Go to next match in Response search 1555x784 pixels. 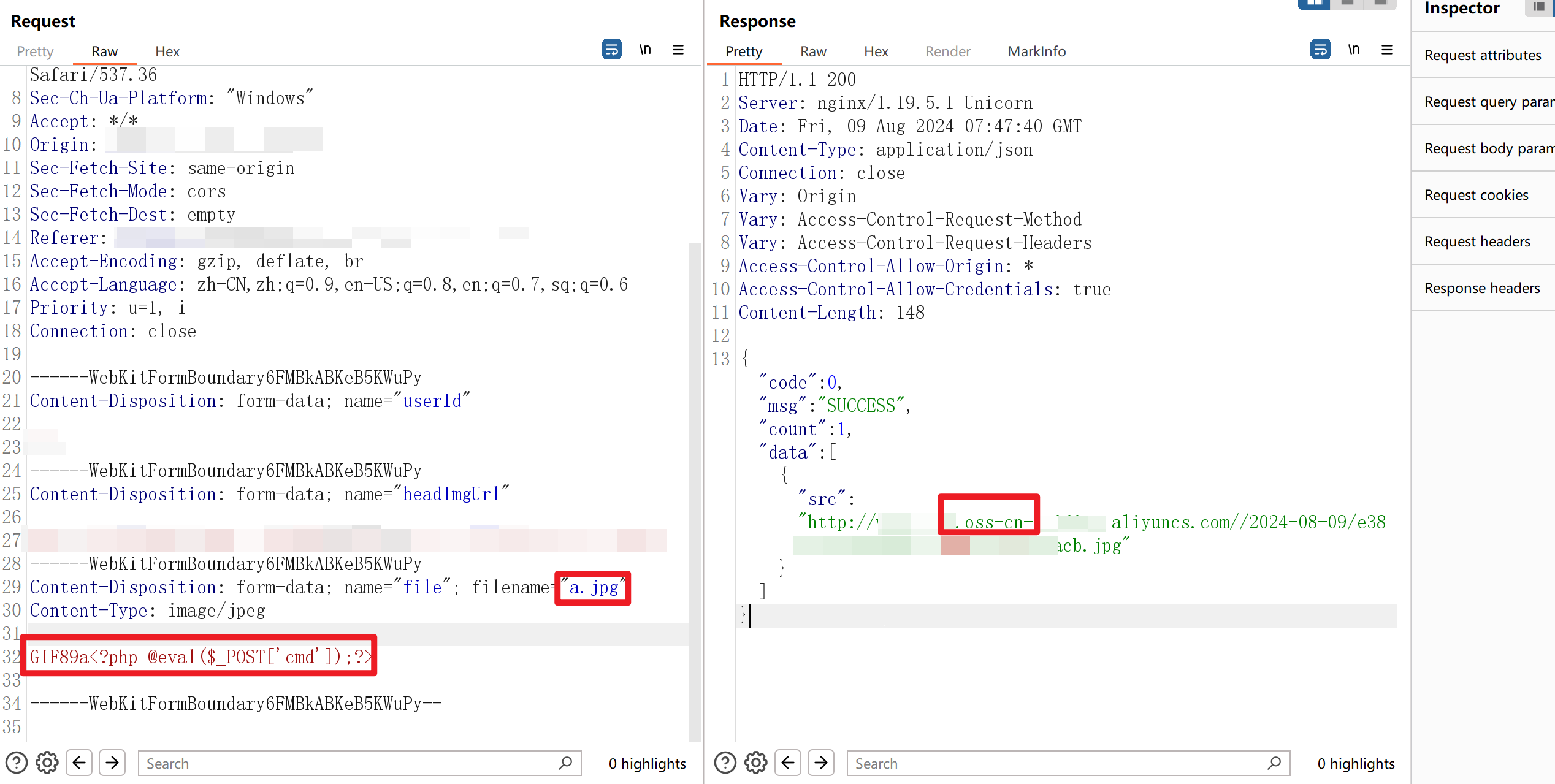821,763
